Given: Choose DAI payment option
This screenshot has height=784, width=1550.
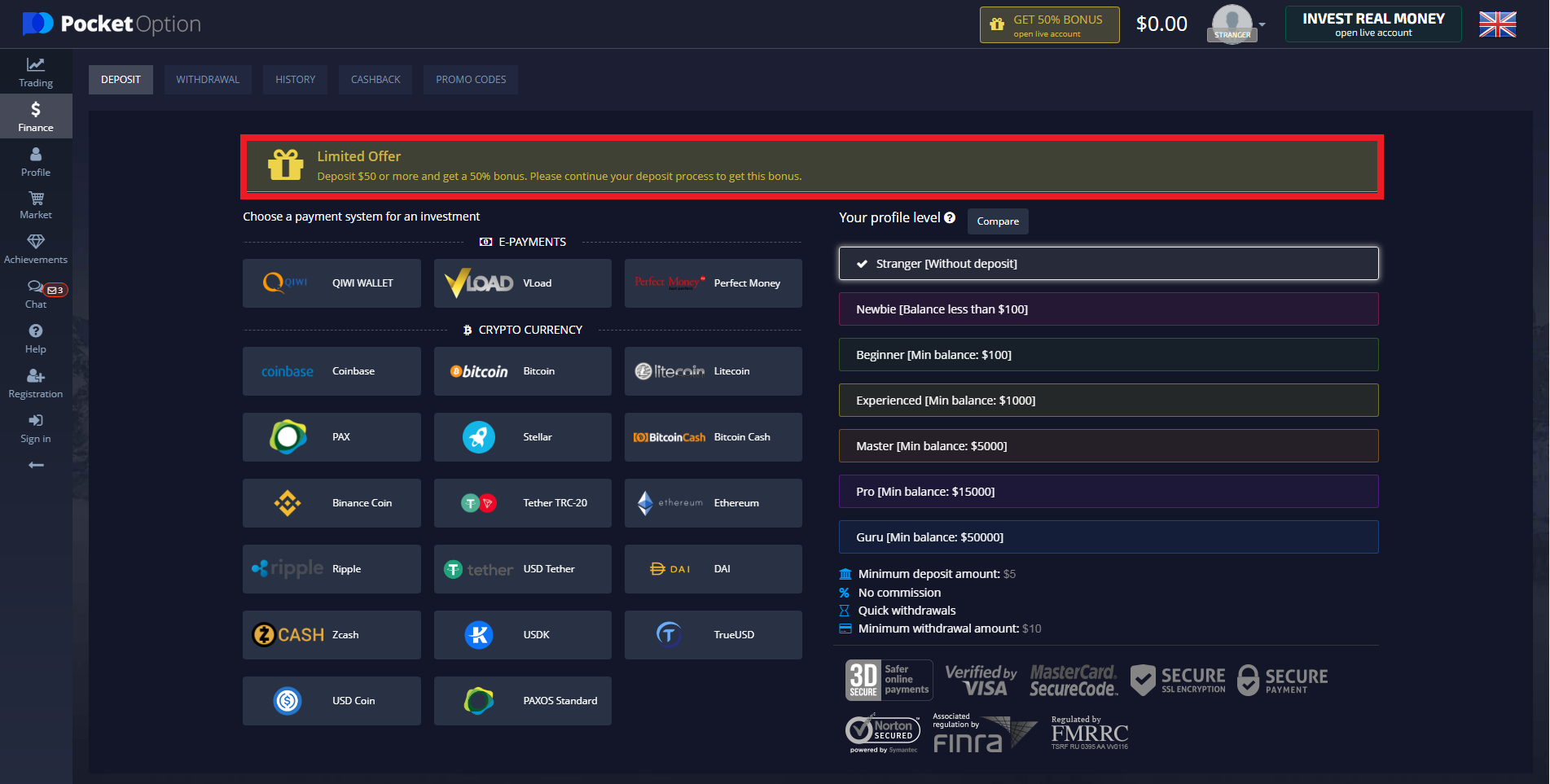Looking at the screenshot, I should click(714, 569).
